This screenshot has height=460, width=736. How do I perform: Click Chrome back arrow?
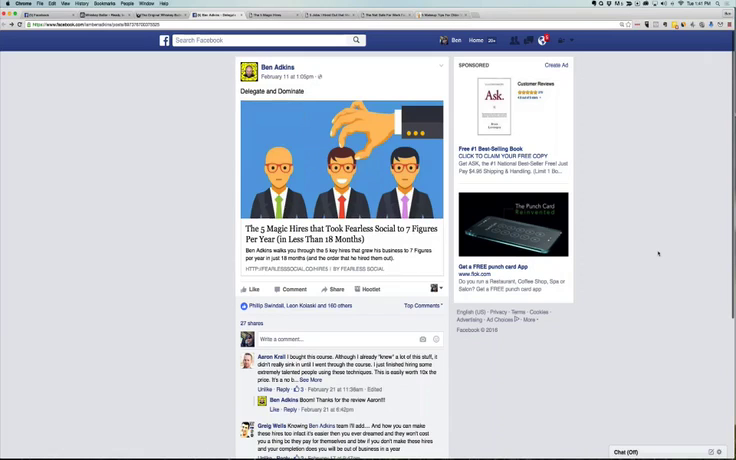(4, 24)
